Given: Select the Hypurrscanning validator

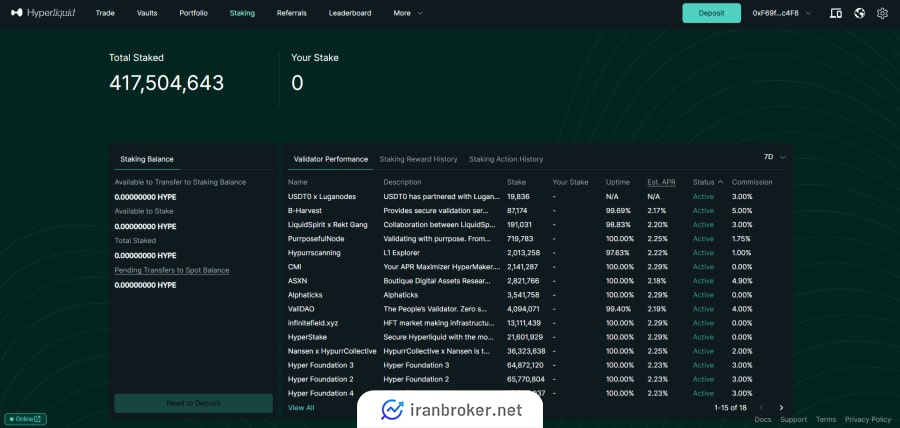Looking at the screenshot, I should 314,253.
